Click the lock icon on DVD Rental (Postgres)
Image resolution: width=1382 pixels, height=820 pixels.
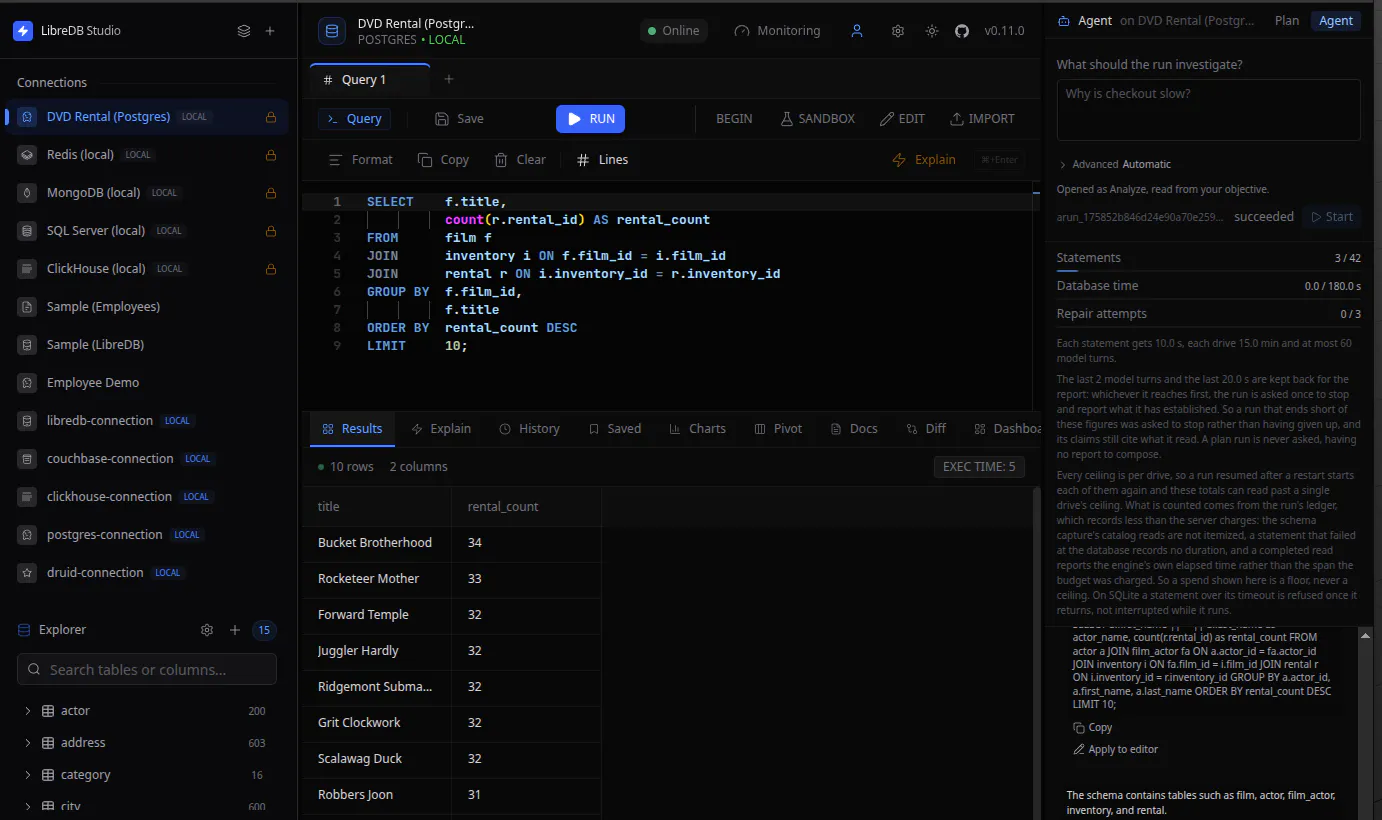(270, 117)
